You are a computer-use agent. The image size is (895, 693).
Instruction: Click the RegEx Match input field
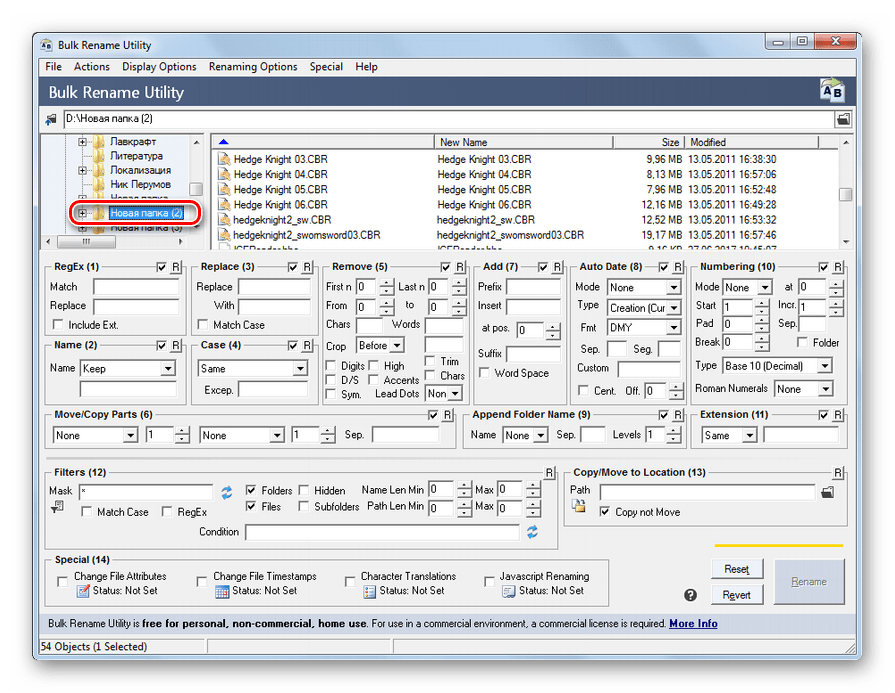tap(136, 287)
